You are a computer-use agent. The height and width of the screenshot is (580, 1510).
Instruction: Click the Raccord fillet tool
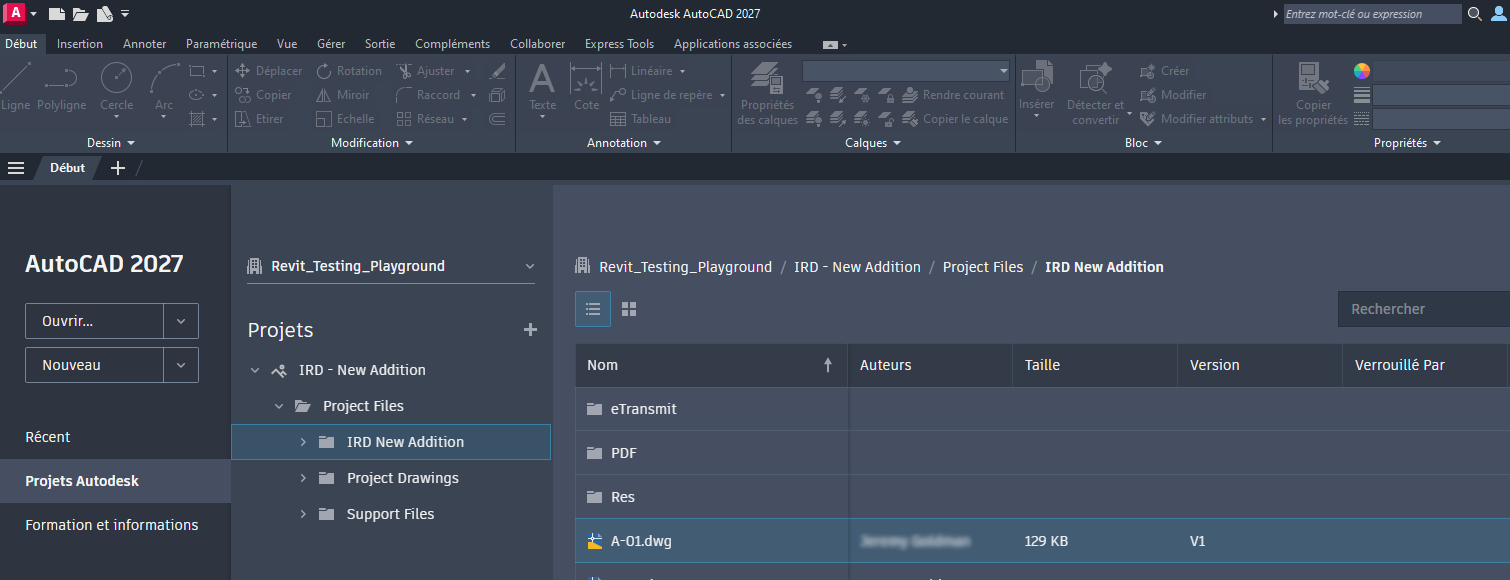(428, 95)
